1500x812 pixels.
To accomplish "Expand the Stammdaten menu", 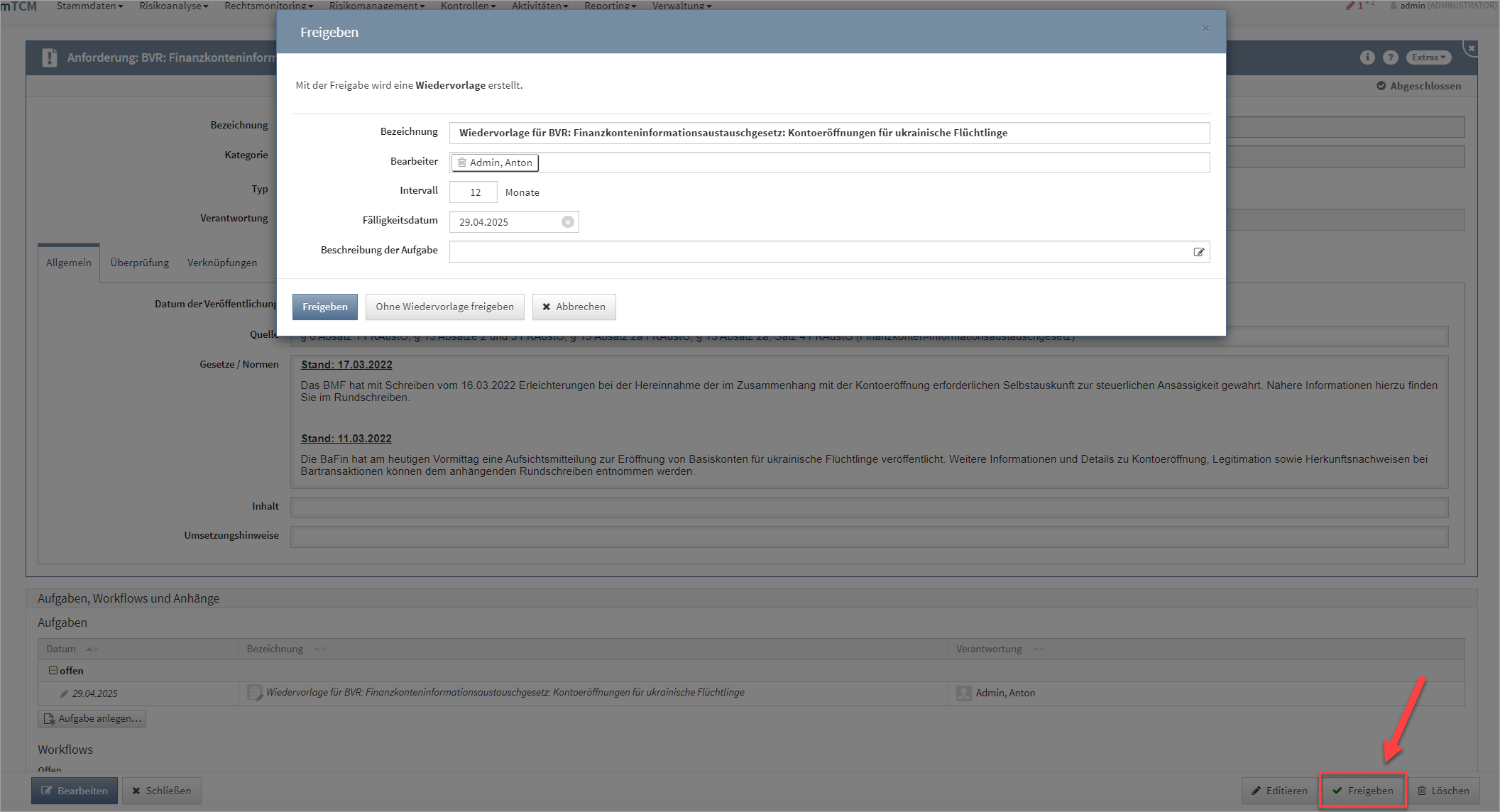I will click(x=89, y=6).
